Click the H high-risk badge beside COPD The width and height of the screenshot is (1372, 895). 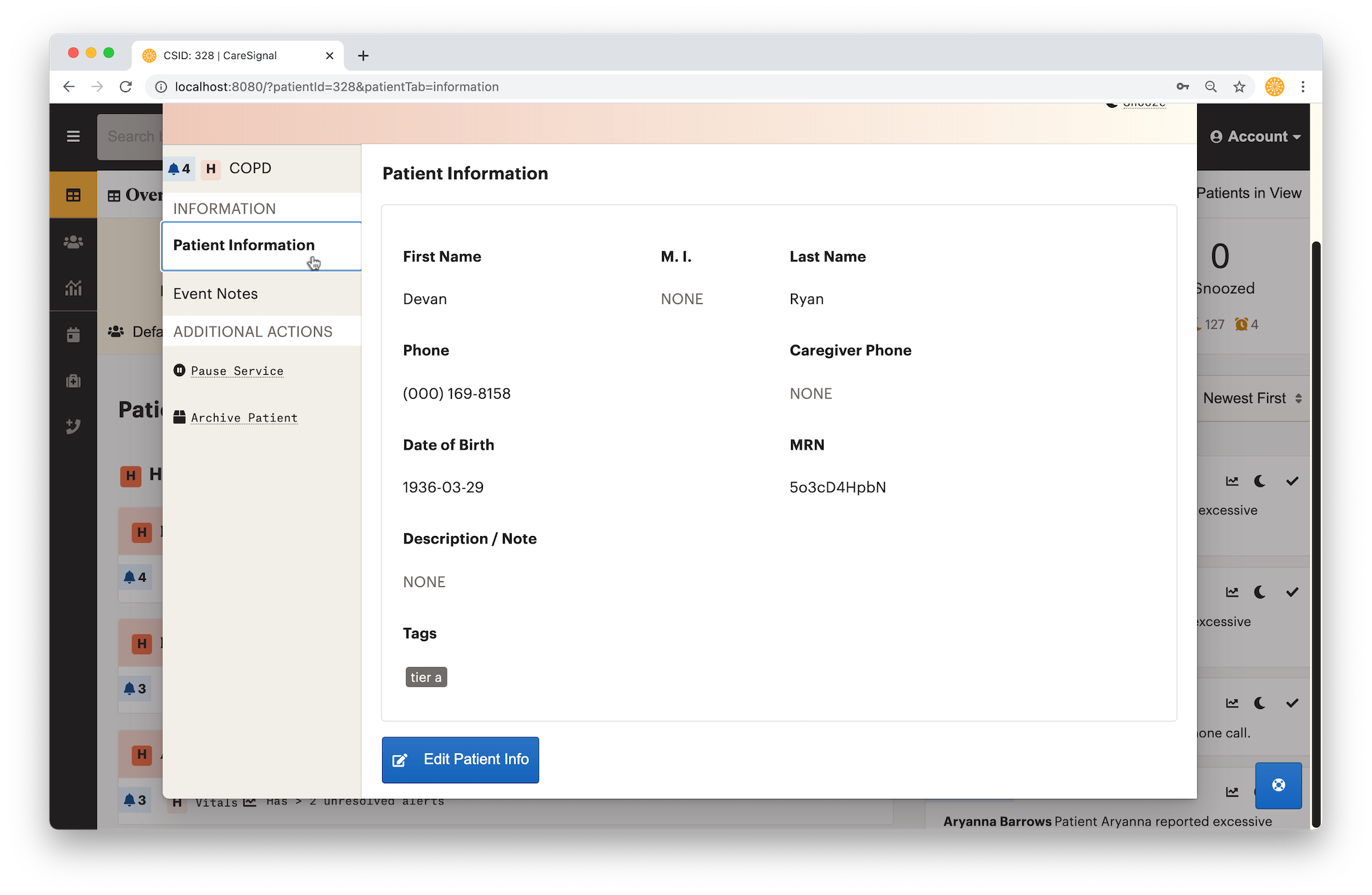(211, 169)
